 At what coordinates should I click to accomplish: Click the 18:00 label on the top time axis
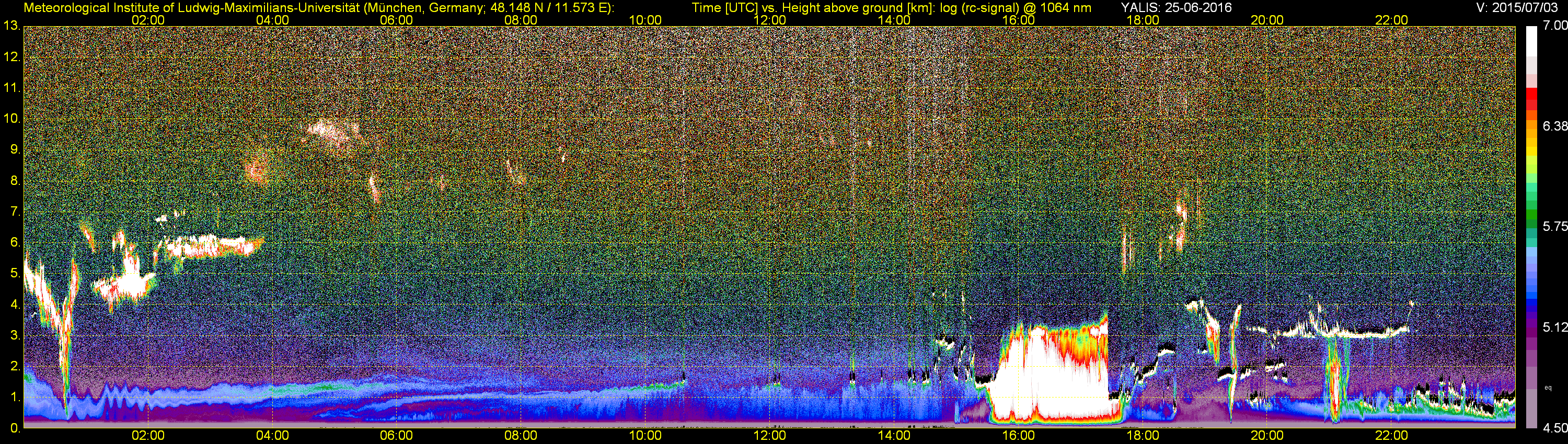pyautogui.click(x=1143, y=20)
